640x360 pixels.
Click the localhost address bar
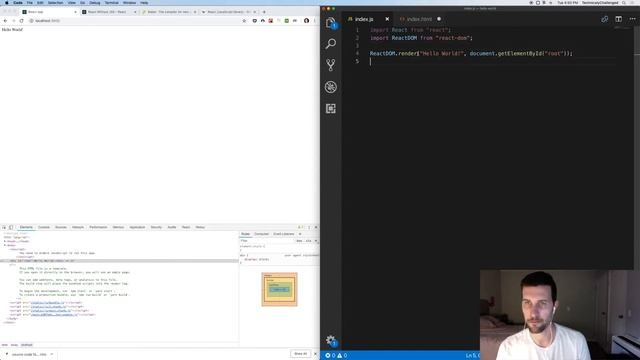point(135,21)
